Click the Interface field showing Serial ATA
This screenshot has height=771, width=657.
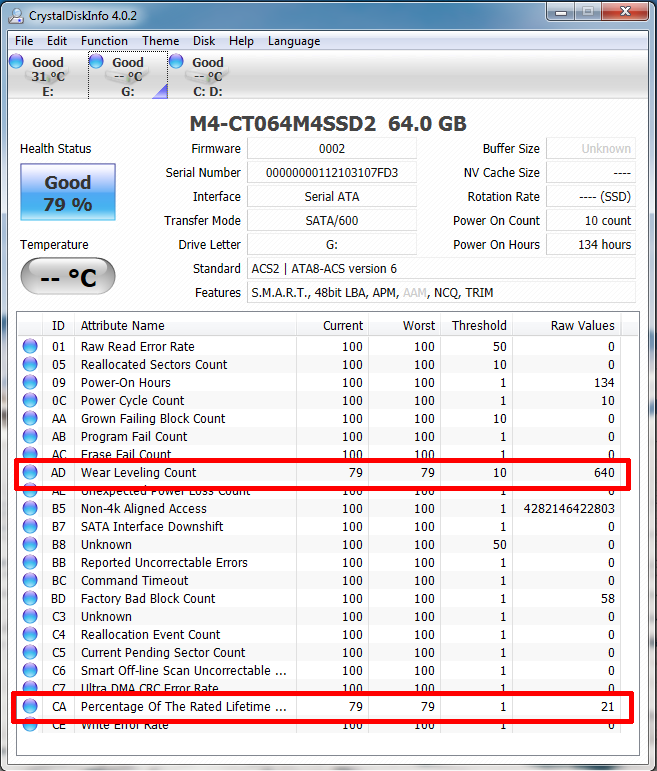332,197
